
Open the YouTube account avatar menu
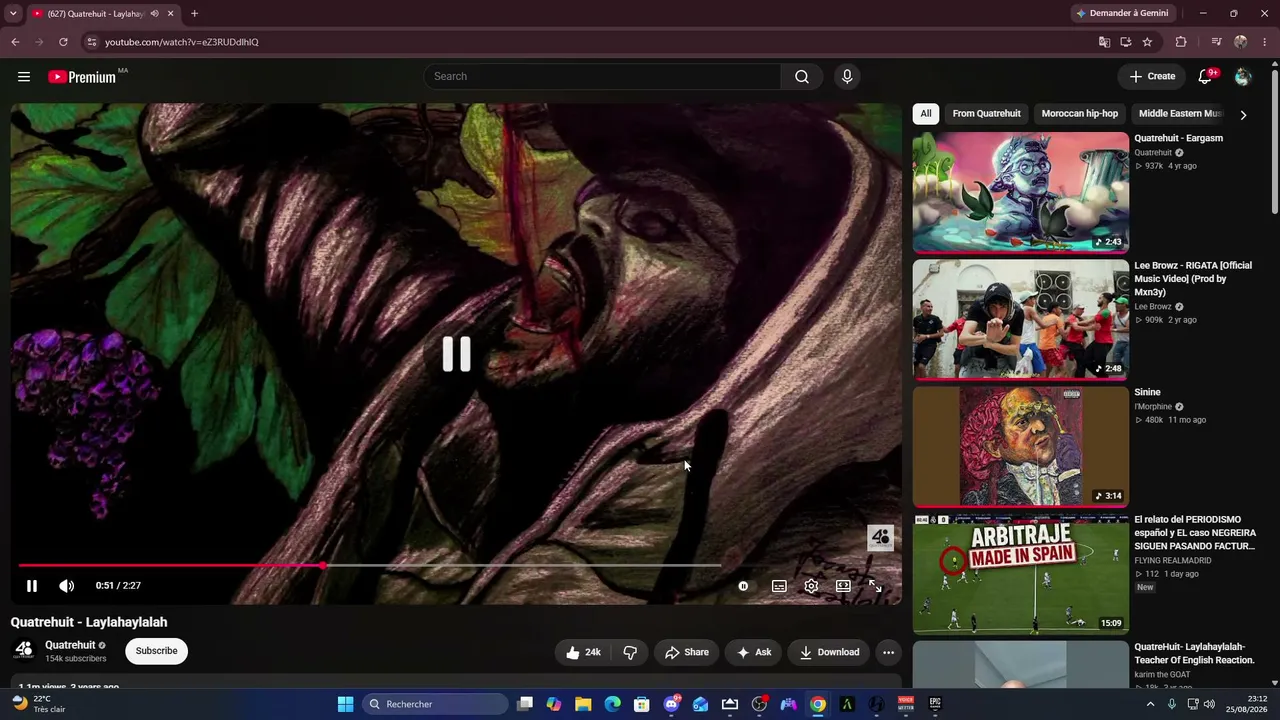[x=1243, y=77]
